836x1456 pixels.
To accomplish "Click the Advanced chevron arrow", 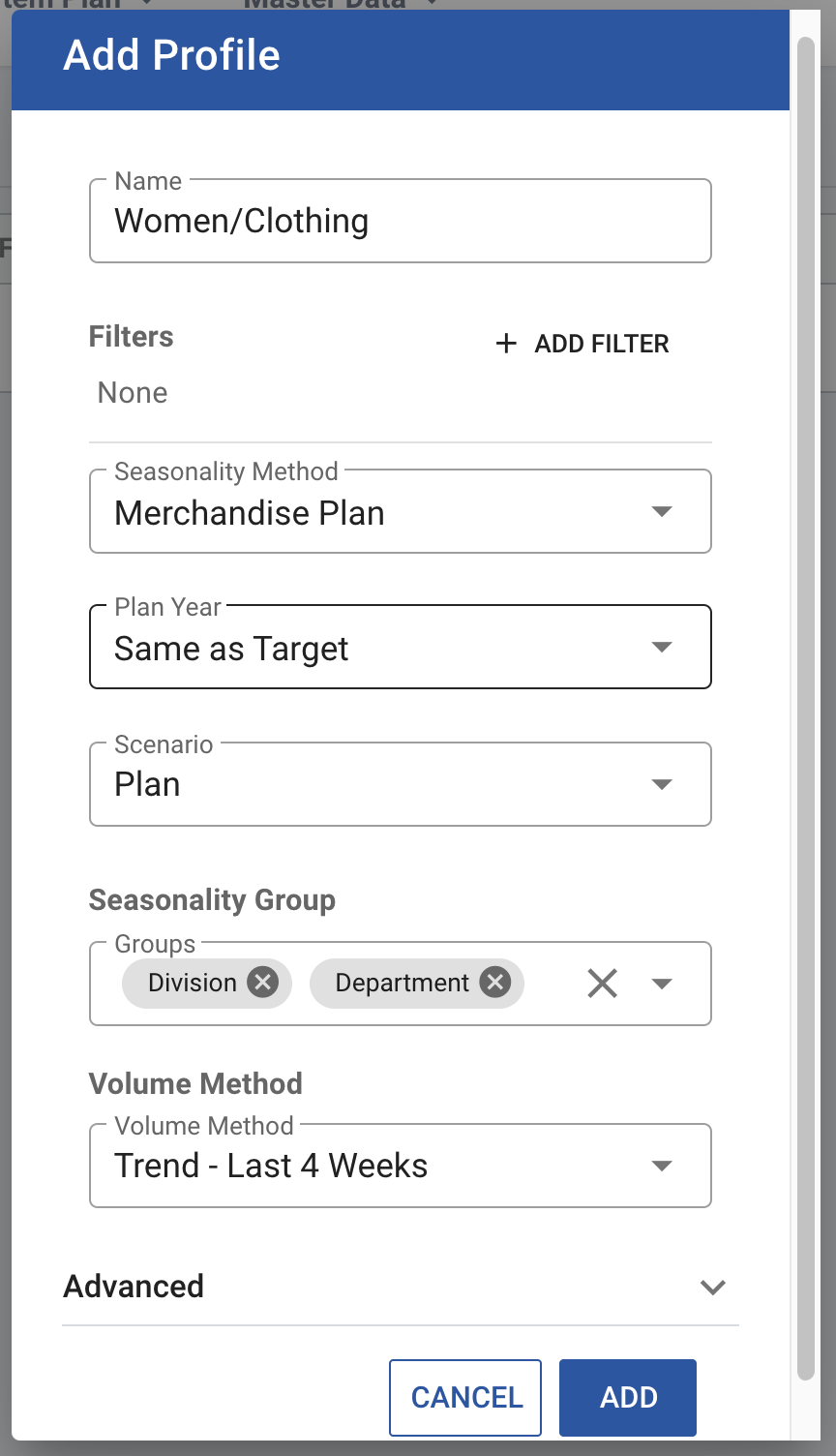I will tap(713, 1288).
